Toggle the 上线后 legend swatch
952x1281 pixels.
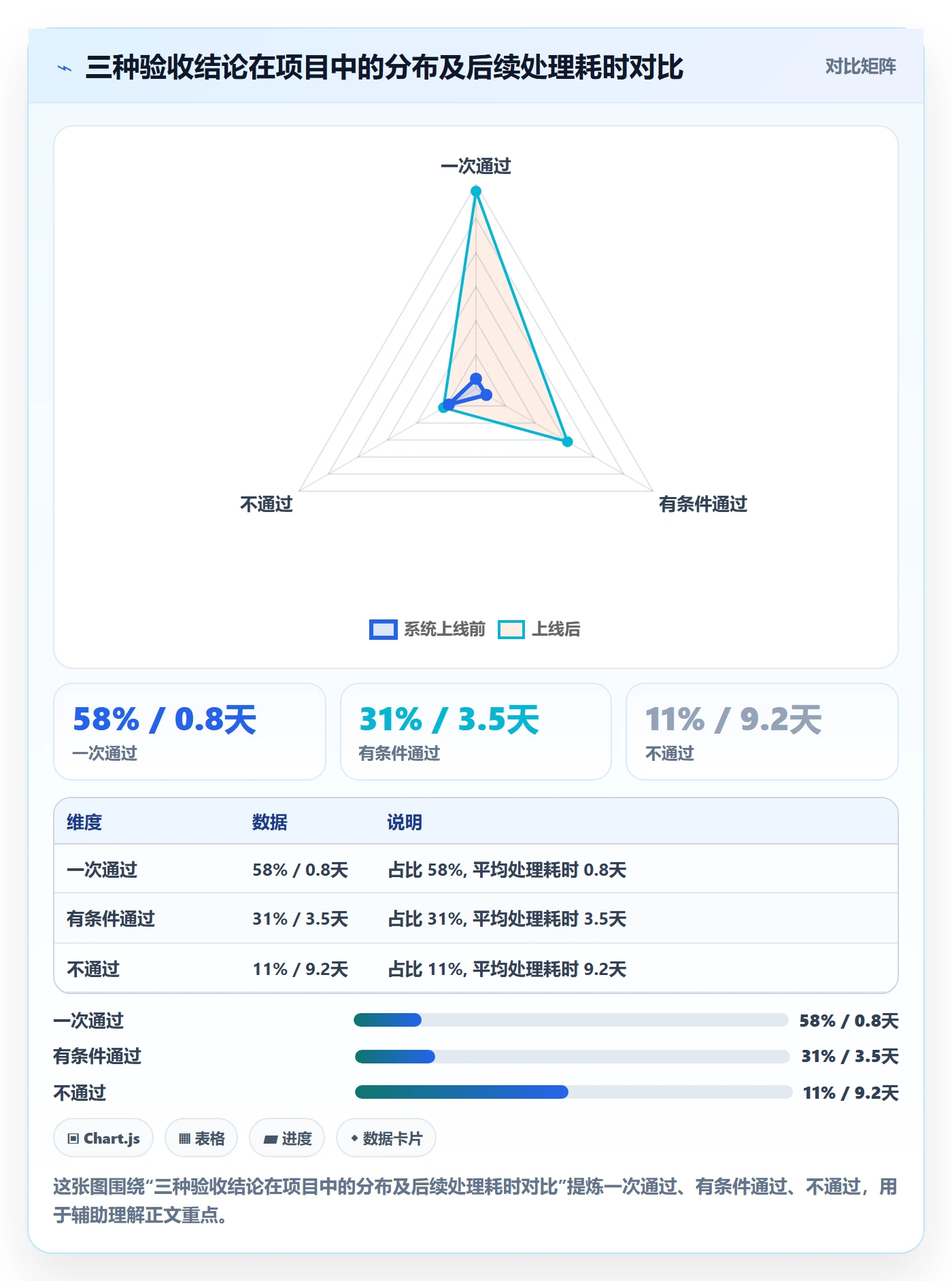click(x=511, y=629)
